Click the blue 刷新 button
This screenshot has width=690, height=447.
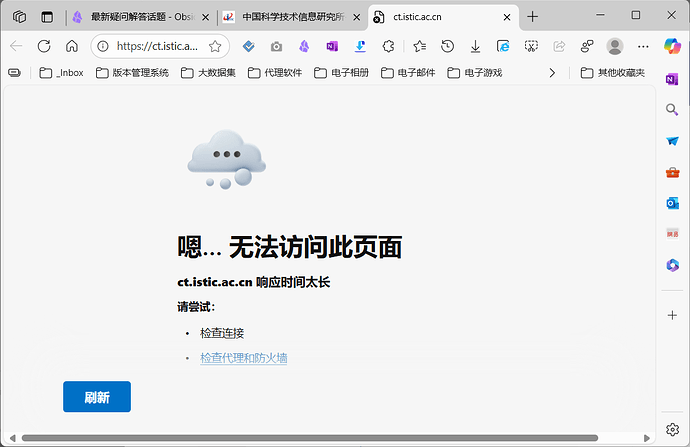pos(97,397)
